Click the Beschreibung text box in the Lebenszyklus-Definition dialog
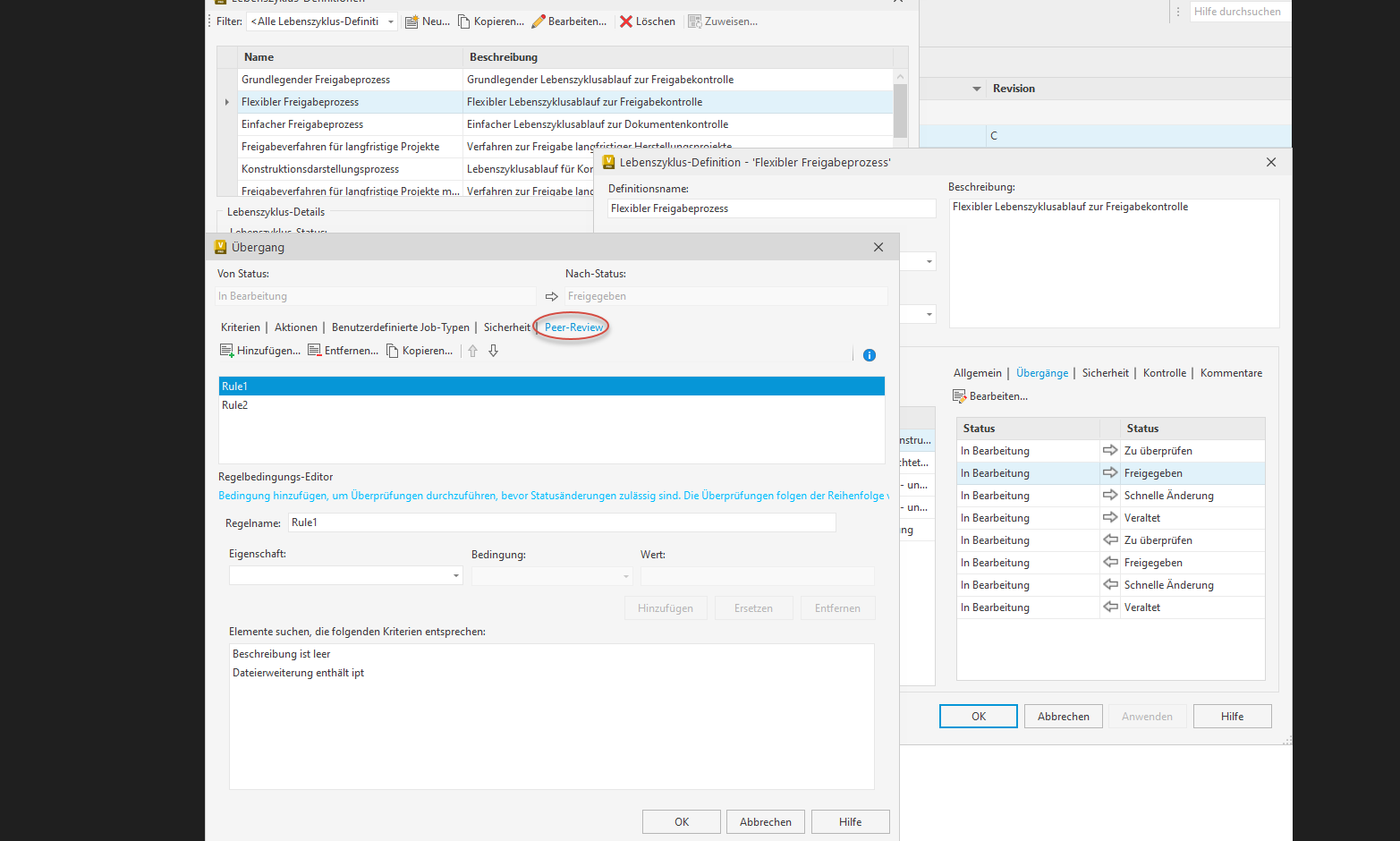Viewport: 1400px width, 841px height. pyautogui.click(x=1114, y=263)
